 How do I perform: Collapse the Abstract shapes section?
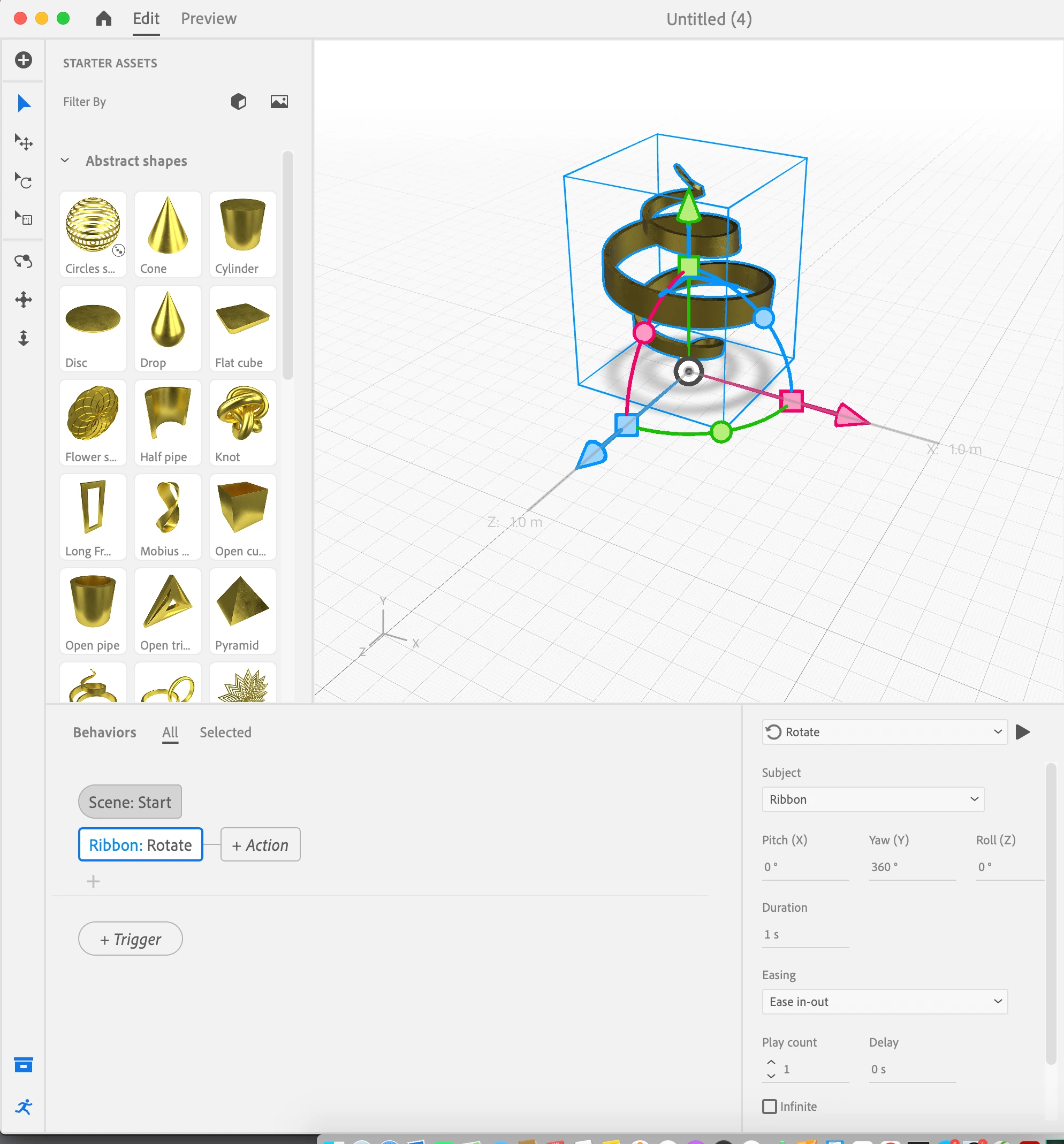pyautogui.click(x=65, y=161)
